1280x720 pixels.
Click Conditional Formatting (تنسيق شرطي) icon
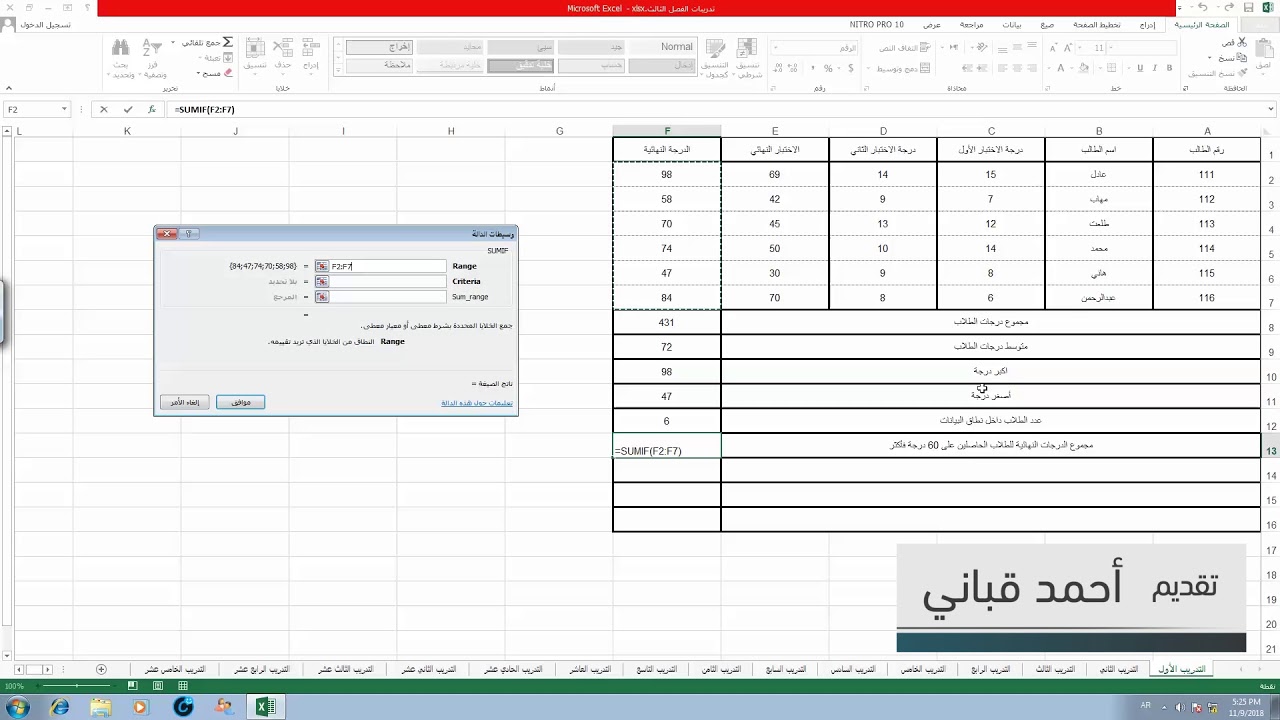(748, 50)
